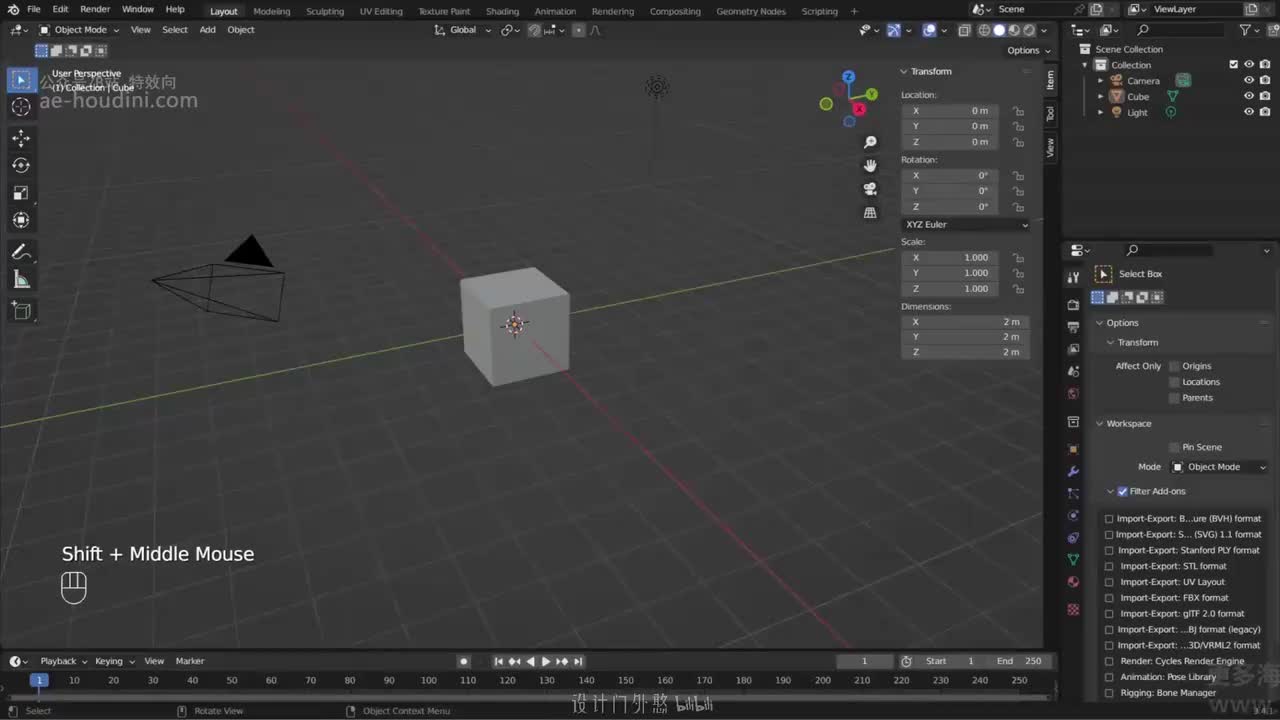
Task: Toggle lock for Rotation Z
Action: 1018,207
